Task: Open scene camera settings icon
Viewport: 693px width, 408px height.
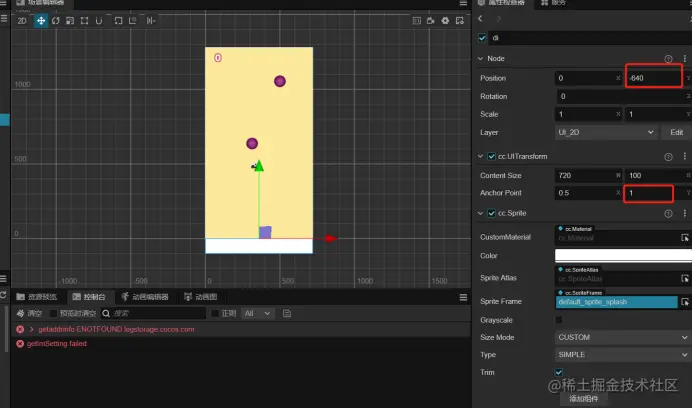Action: coord(430,21)
